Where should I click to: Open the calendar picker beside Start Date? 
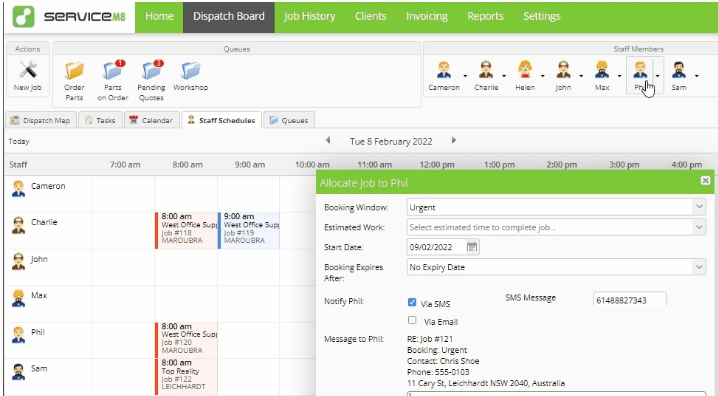point(472,247)
